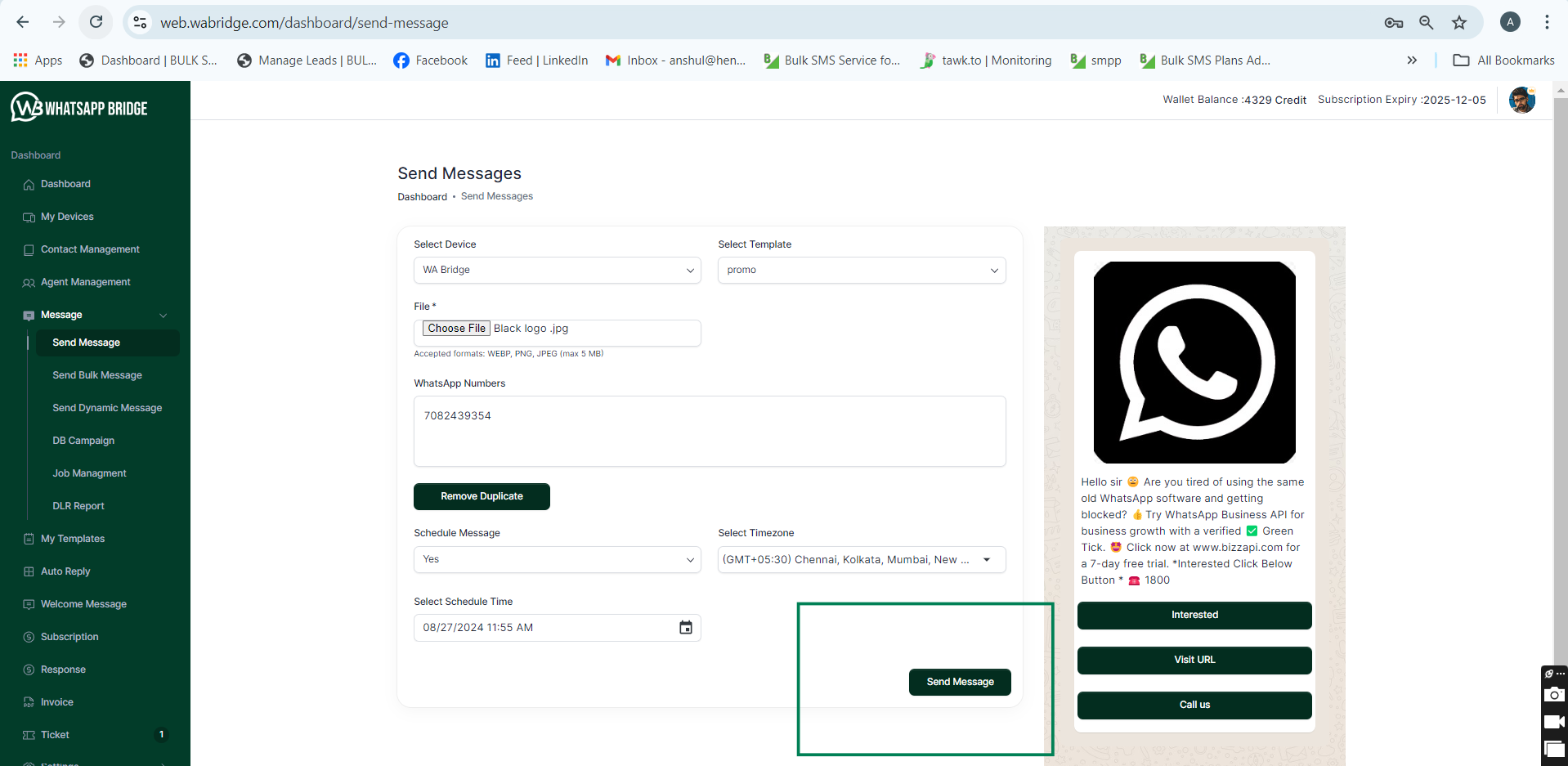Open Select Timezone dropdown
Viewport: 1568px width, 766px height.
click(x=862, y=560)
